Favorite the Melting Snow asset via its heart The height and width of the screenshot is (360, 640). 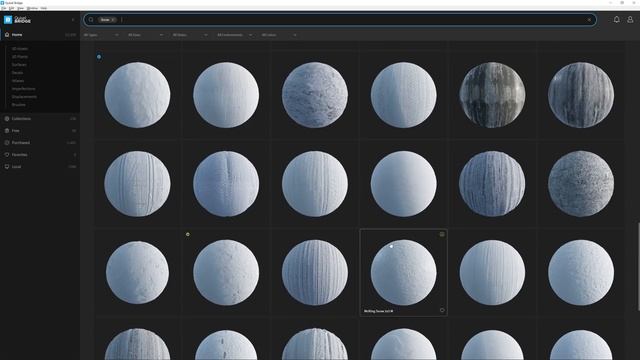[x=442, y=310]
